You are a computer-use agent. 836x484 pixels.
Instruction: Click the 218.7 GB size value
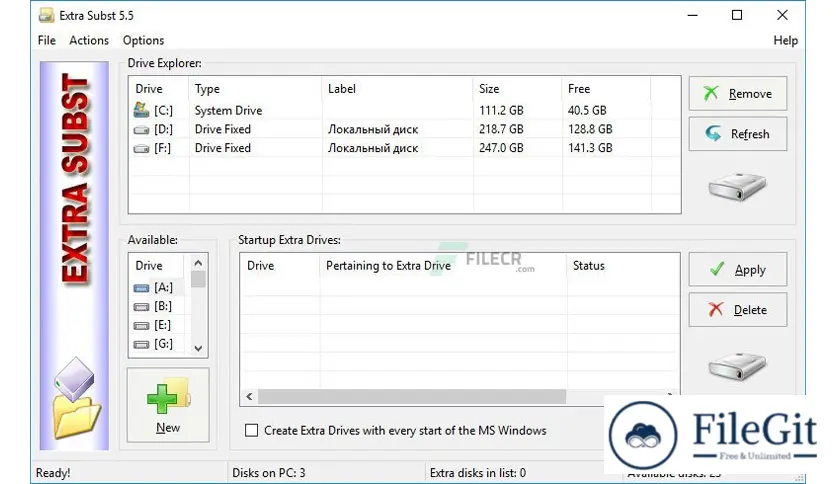tap(501, 129)
